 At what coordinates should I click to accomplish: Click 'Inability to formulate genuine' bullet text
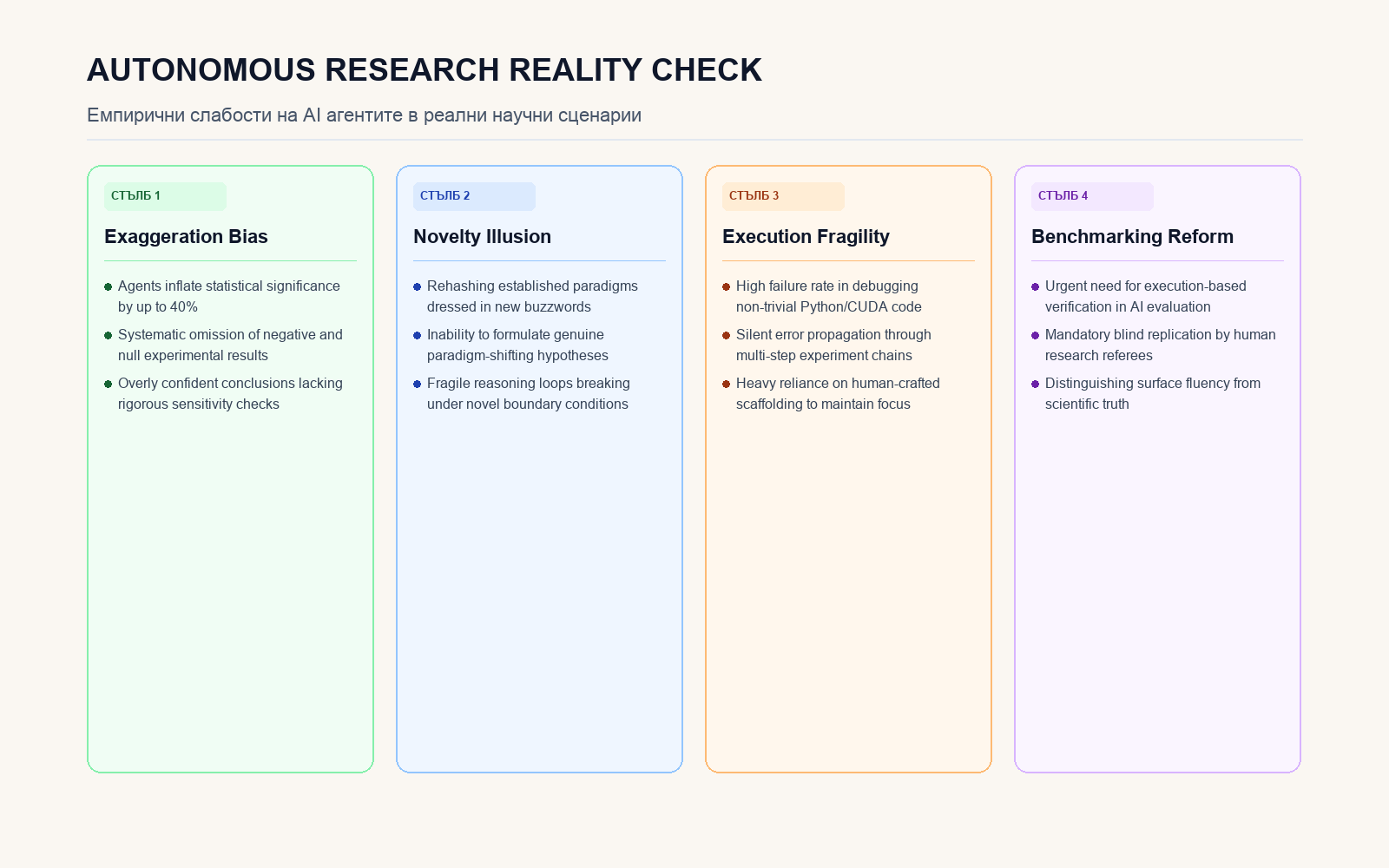click(516, 335)
